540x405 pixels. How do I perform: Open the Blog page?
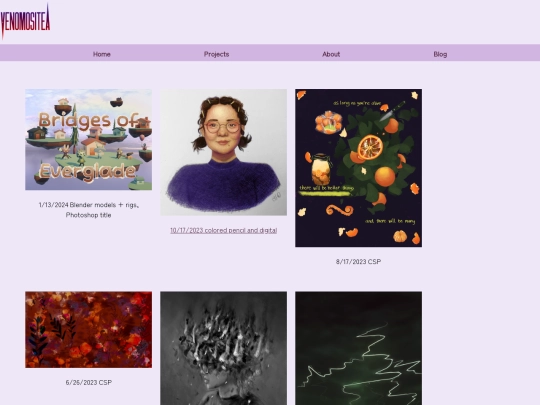440,54
